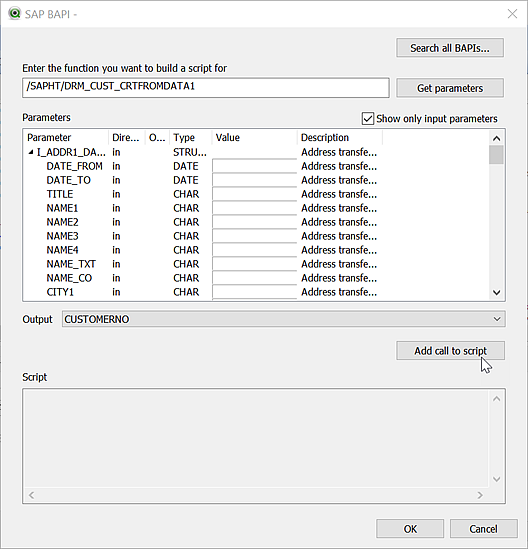Click the NAME_TXT value field
528x549 pixels.
[x=255, y=264]
